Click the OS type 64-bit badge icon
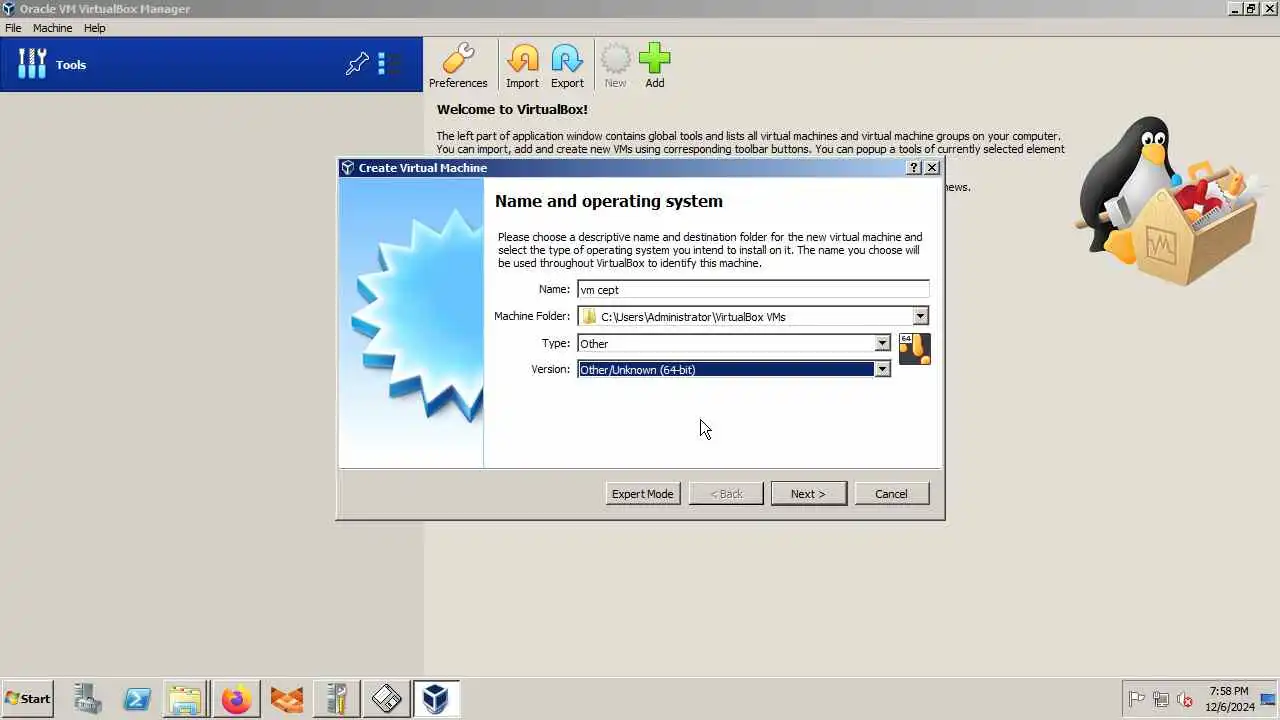This screenshot has width=1280, height=720. [914, 348]
